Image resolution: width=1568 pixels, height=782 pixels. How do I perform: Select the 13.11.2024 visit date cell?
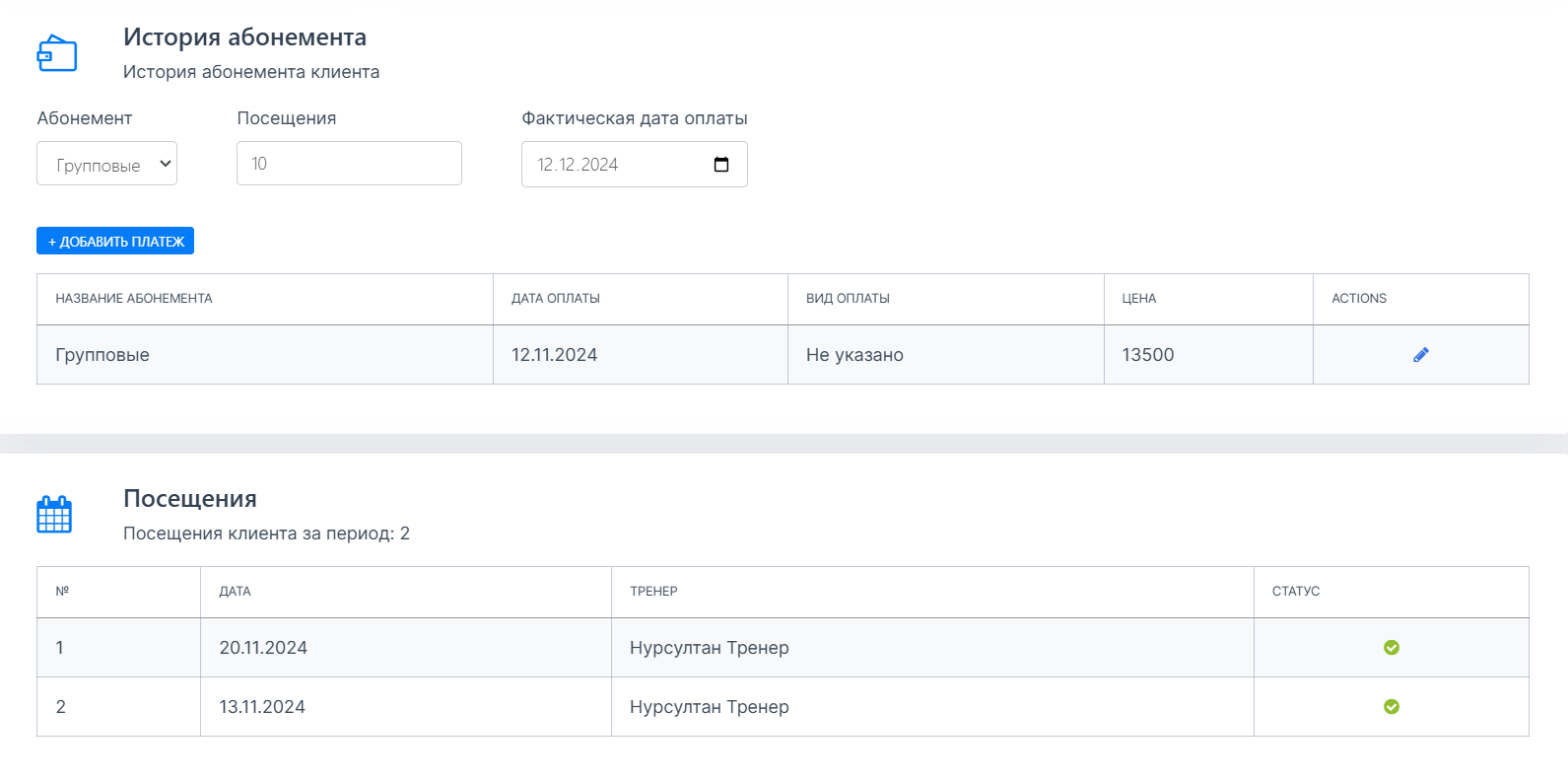[262, 707]
